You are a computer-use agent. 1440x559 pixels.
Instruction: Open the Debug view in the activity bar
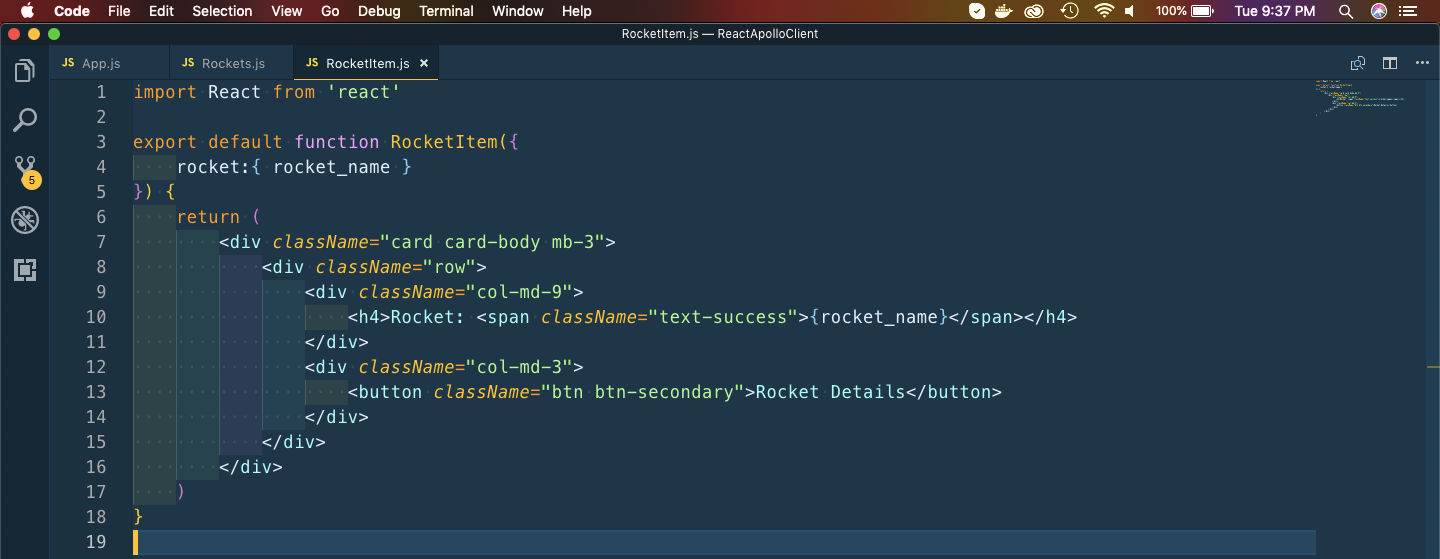point(25,220)
